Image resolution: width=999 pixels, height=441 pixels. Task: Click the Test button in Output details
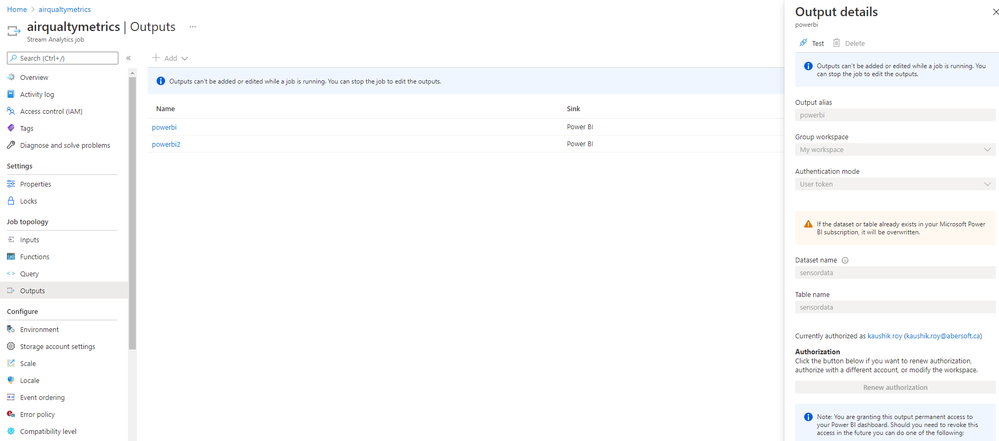(x=811, y=43)
